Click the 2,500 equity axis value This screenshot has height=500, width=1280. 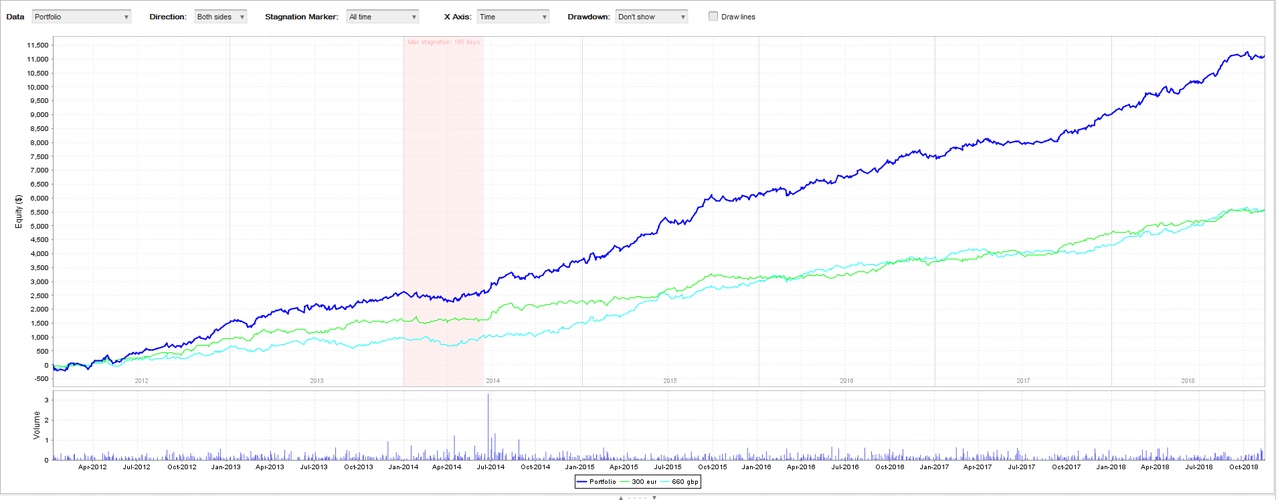click(38, 296)
